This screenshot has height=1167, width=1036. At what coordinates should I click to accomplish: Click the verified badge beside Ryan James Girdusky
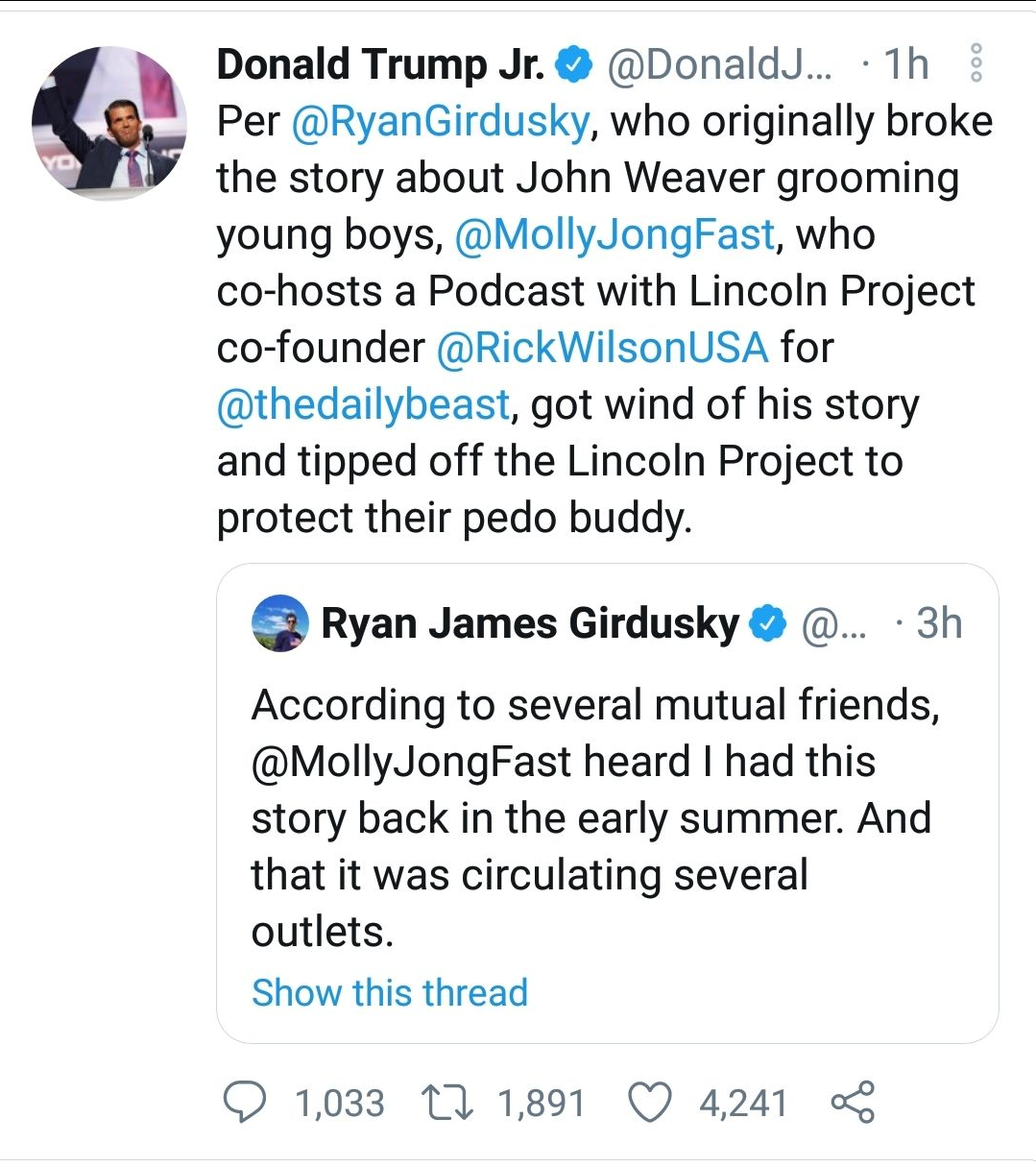point(767,623)
